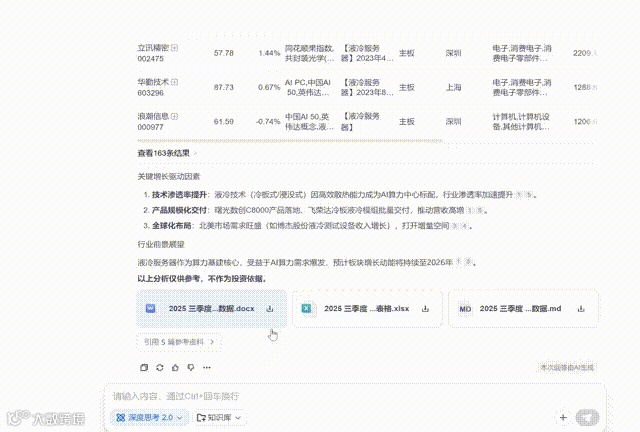Click 深圳 in the 浪潮信息 row
This screenshot has width=640, height=432.
(453, 122)
